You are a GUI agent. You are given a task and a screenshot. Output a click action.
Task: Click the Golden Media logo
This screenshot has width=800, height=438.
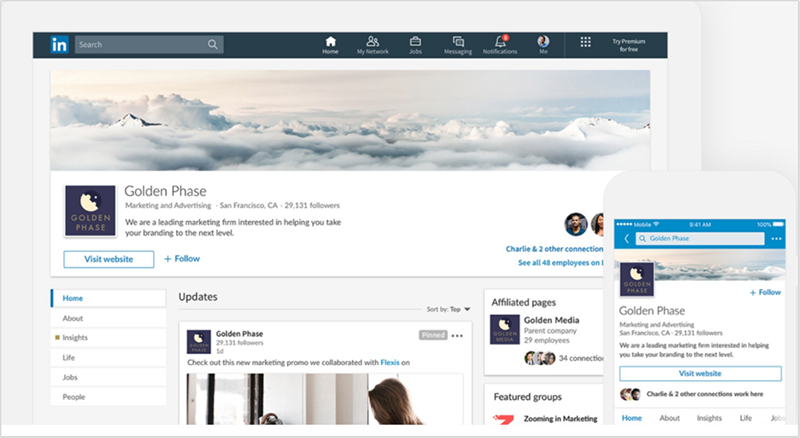[505, 329]
